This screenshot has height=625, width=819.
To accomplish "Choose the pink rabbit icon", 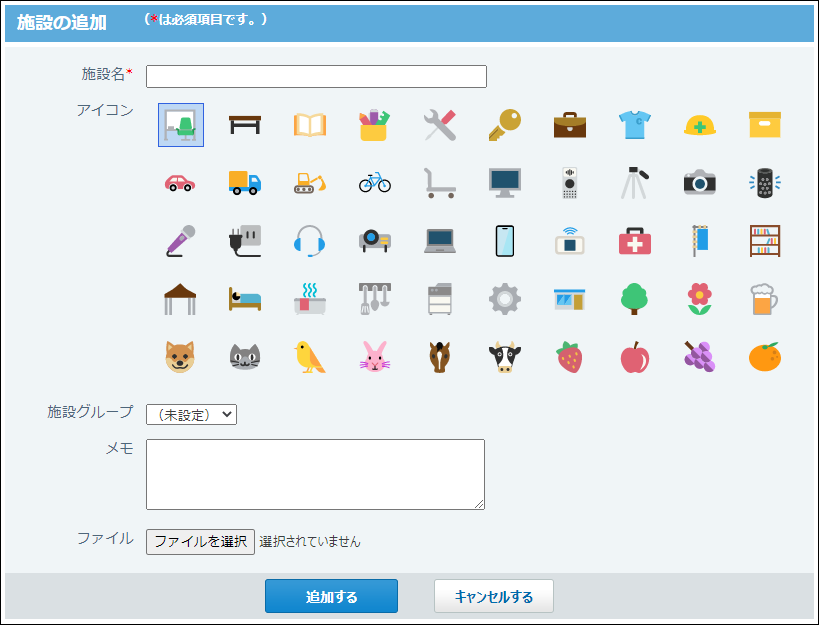I will (375, 357).
